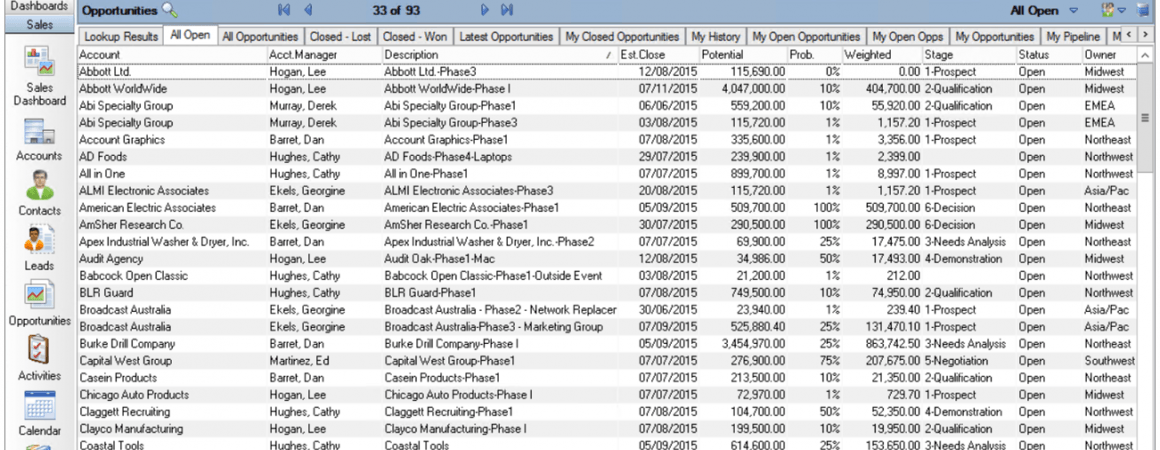Viewport: 1160px width, 450px height.
Task: Open the Opportunities sidebar icon
Action: click(39, 295)
